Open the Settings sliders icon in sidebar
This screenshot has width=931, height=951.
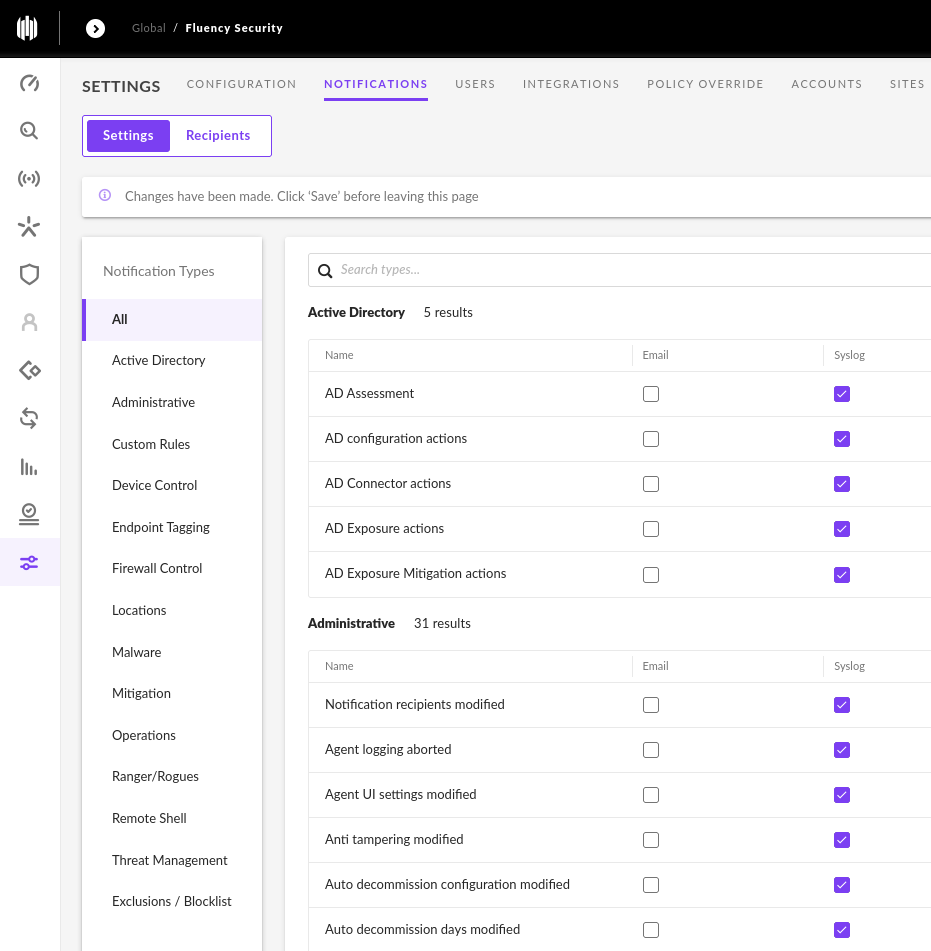(x=29, y=562)
